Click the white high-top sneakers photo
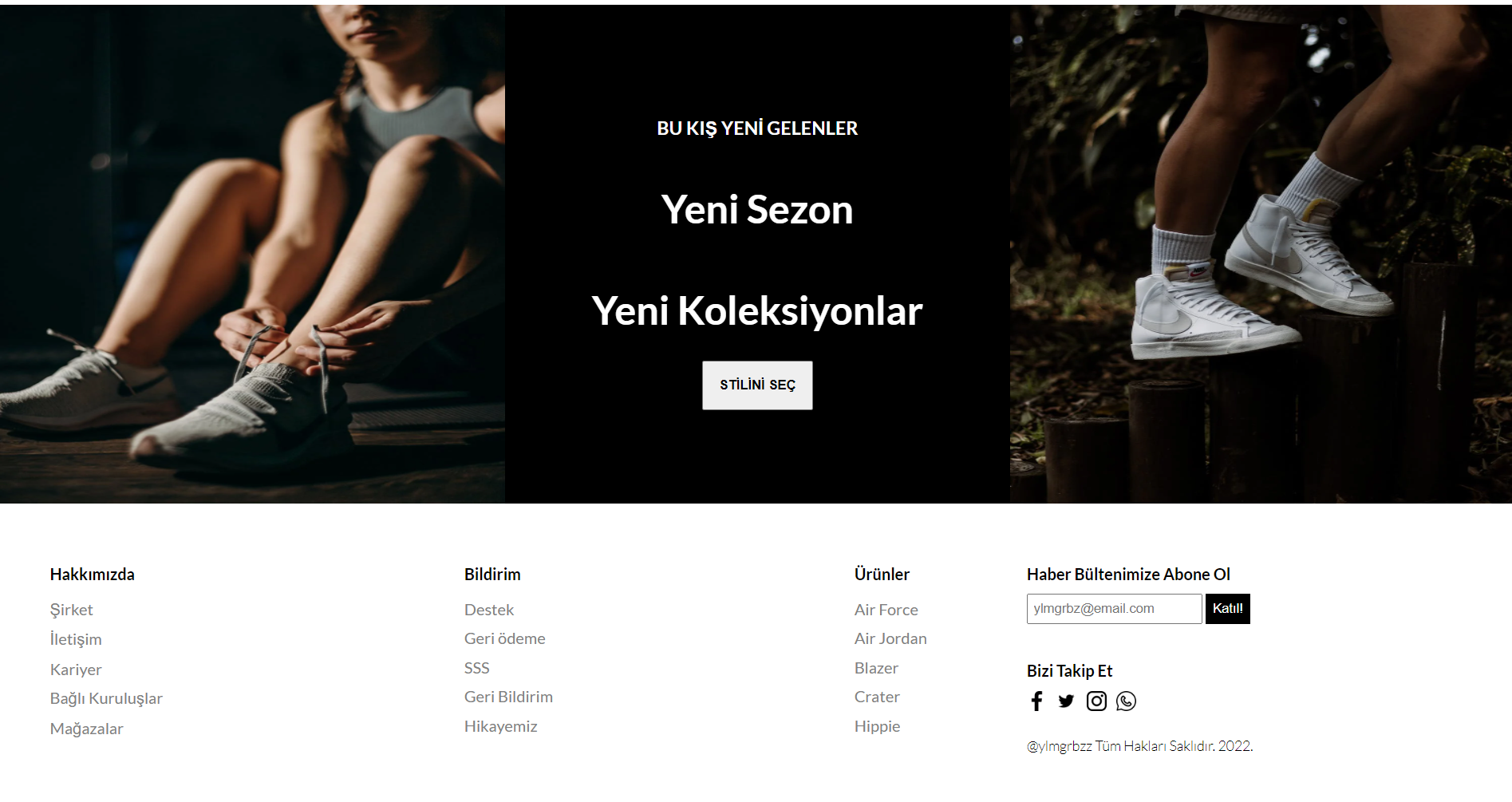The image size is (1512, 802). (x=1261, y=254)
